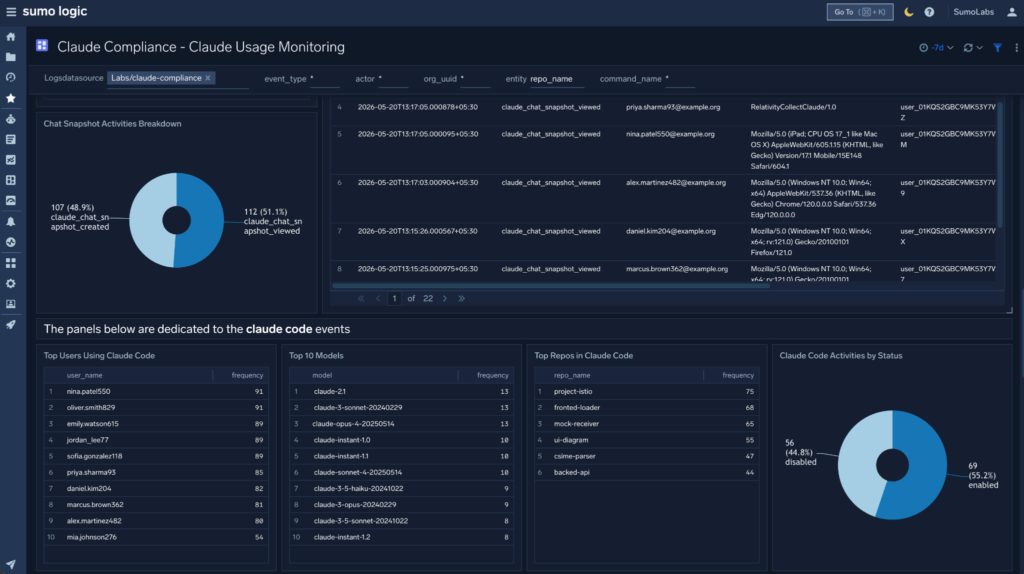
Task: Click the SumoLabs account name
Action: (973, 12)
